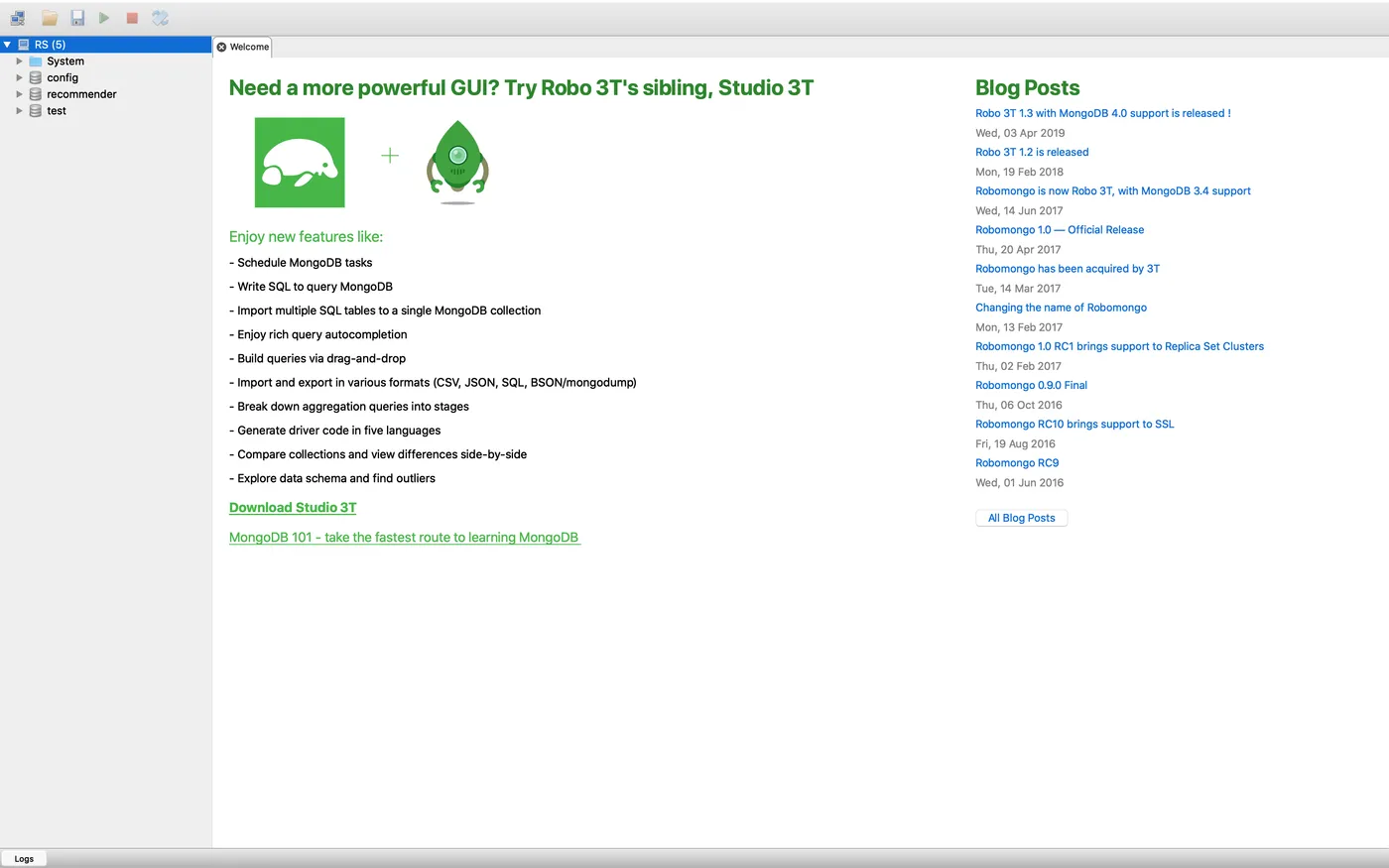1389x868 pixels.
Task: Open the Robomongo acquired by 3T post
Action: pyautogui.click(x=1068, y=268)
